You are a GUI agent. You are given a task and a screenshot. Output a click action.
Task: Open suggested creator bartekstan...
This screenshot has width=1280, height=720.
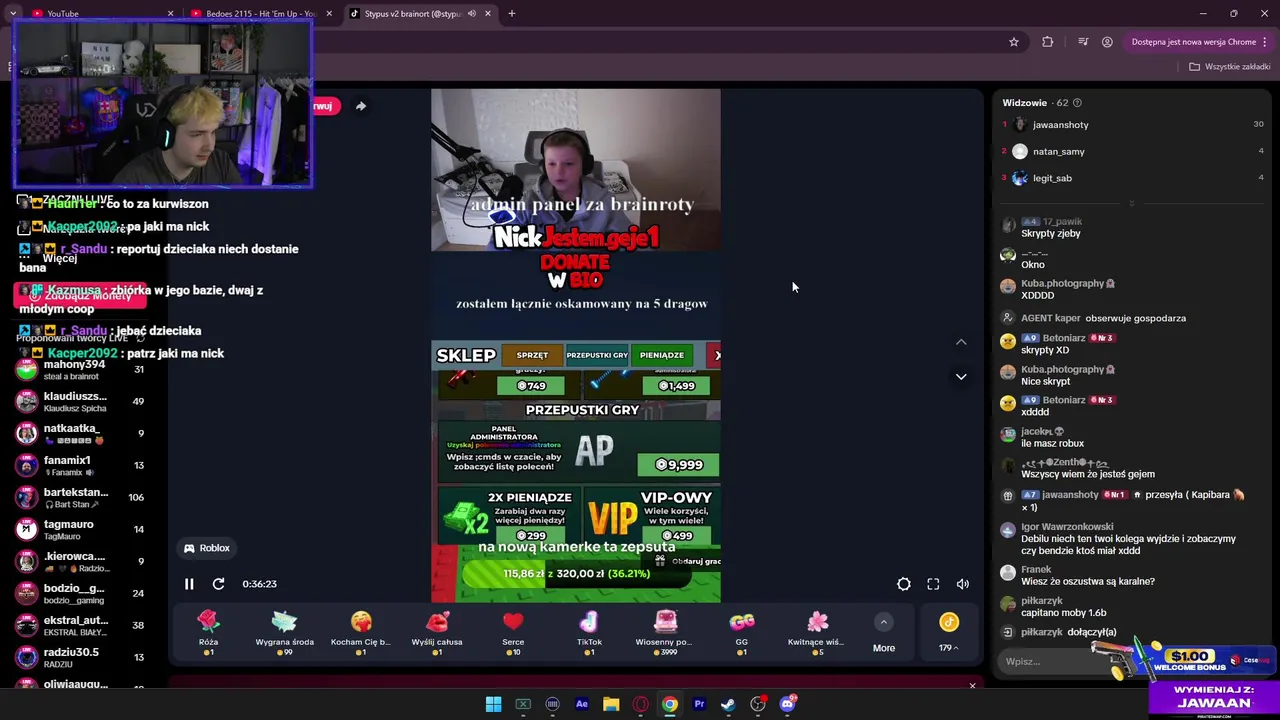(x=82, y=498)
